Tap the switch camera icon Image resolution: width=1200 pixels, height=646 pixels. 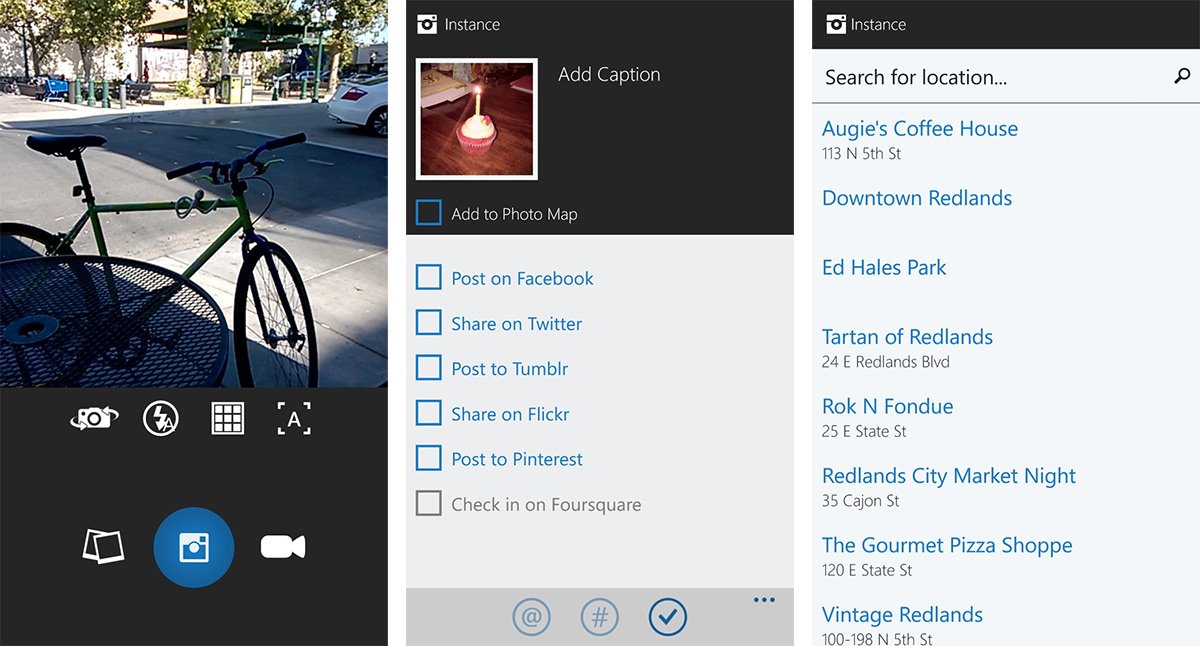pyautogui.click(x=94, y=418)
